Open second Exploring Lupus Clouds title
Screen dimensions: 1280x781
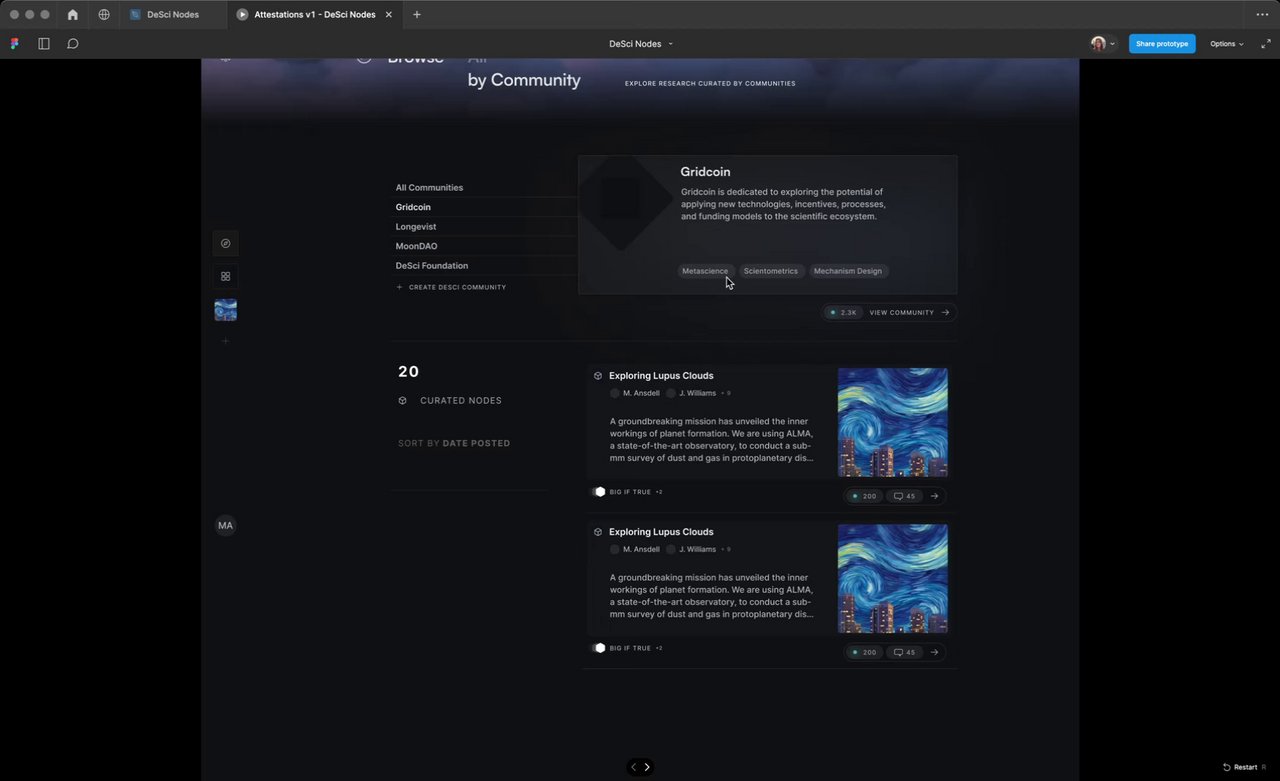click(661, 532)
